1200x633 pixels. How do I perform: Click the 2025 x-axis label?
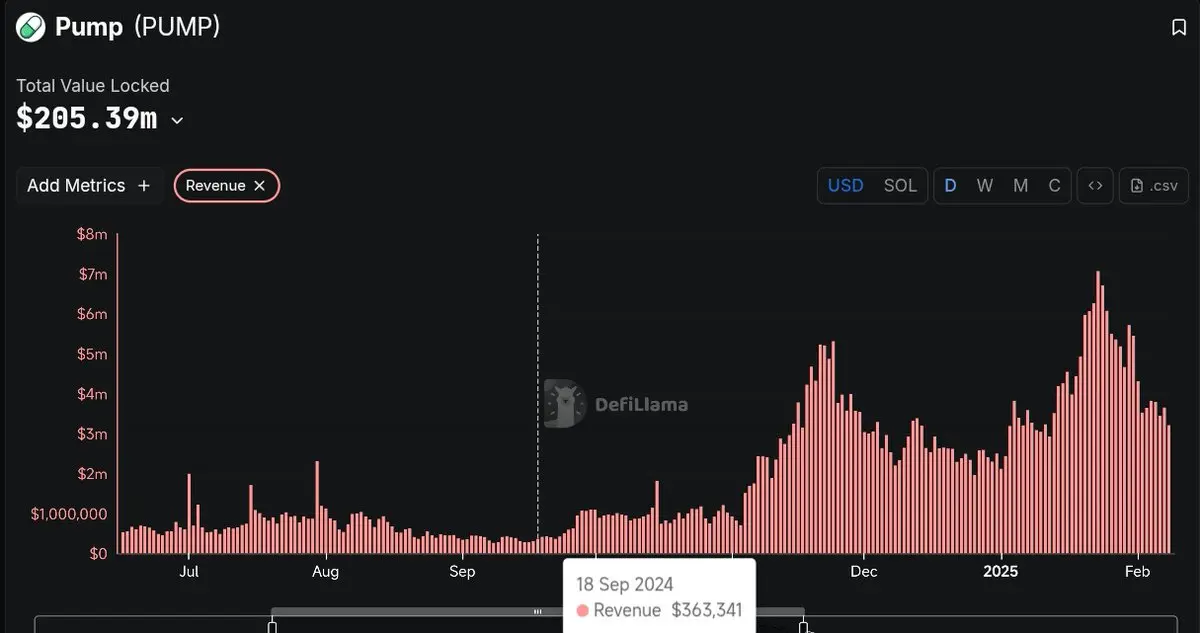pos(1000,572)
